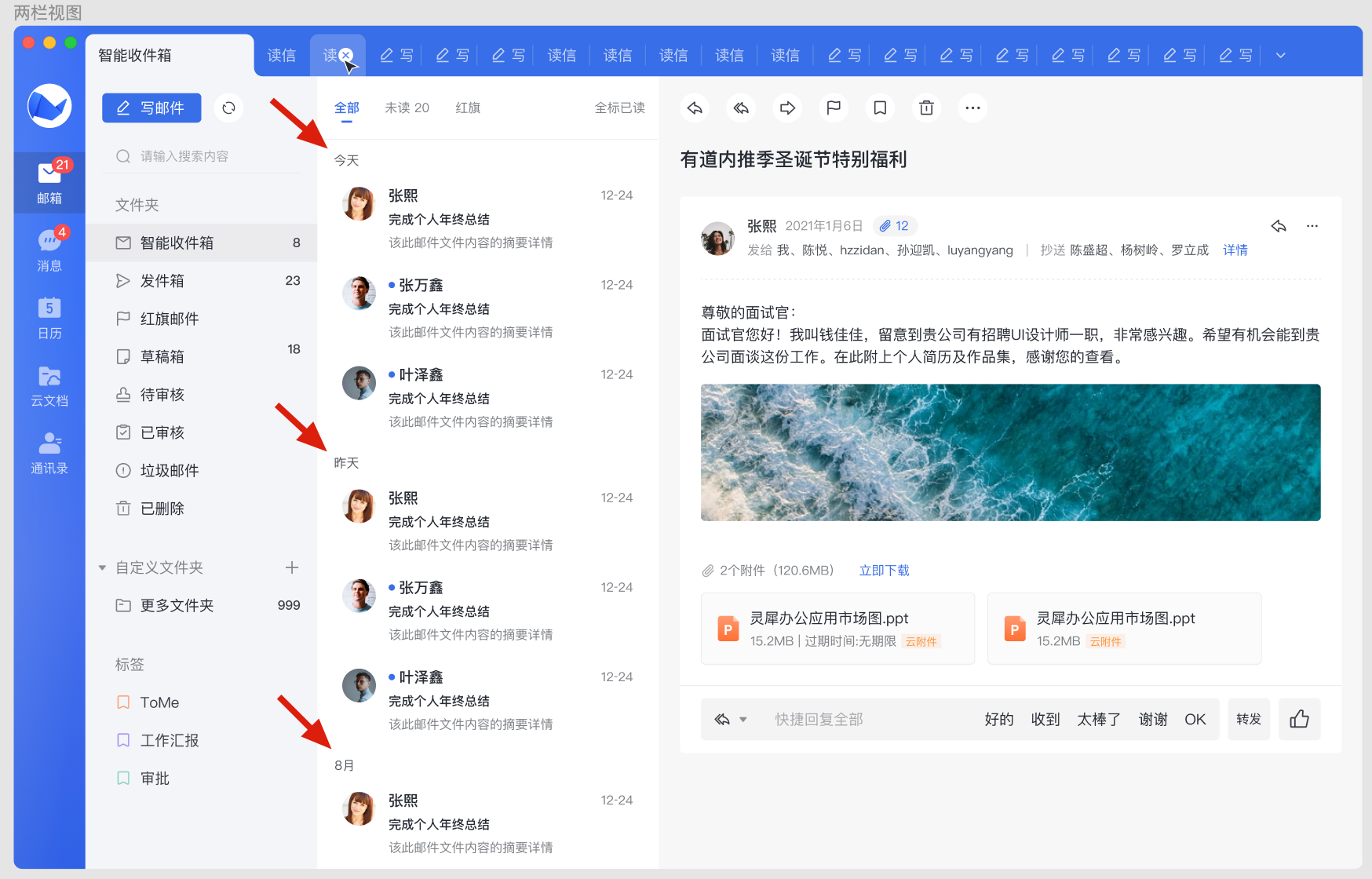Open the ocean wave image in the email
The height and width of the screenshot is (879, 1372).
pyautogui.click(x=1010, y=452)
